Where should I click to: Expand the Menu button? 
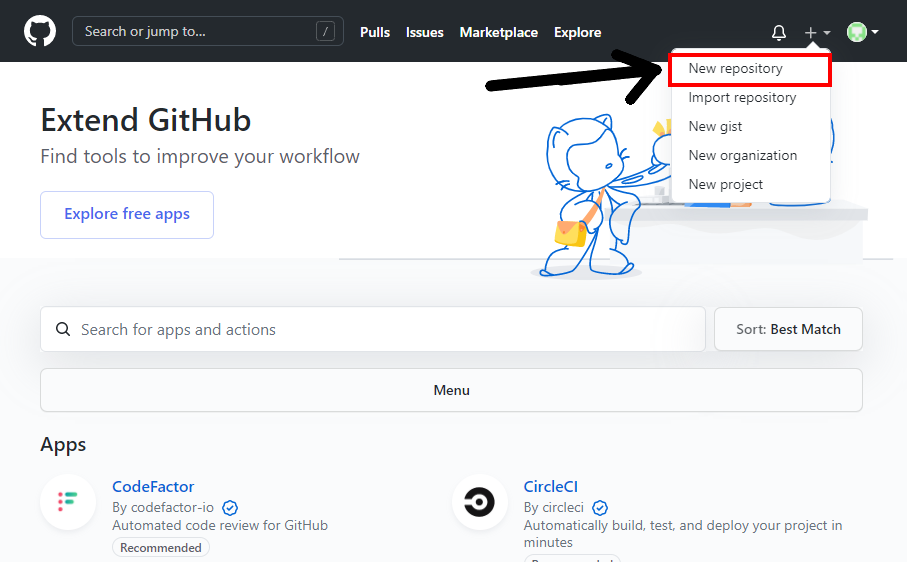click(x=451, y=390)
